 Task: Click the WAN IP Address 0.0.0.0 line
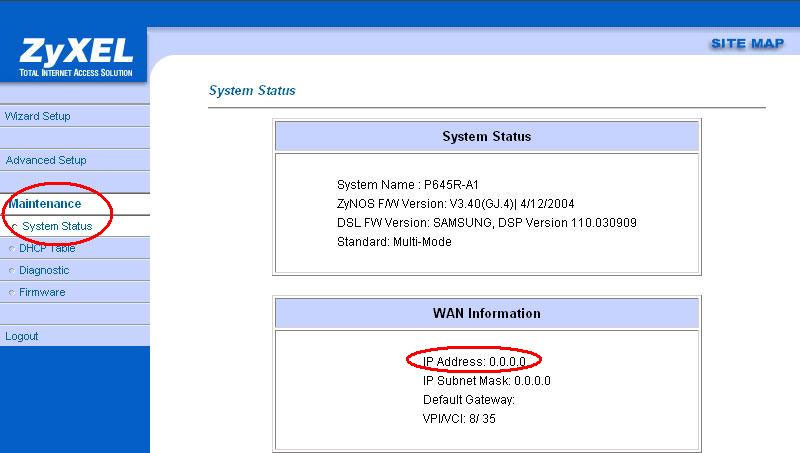click(x=474, y=361)
